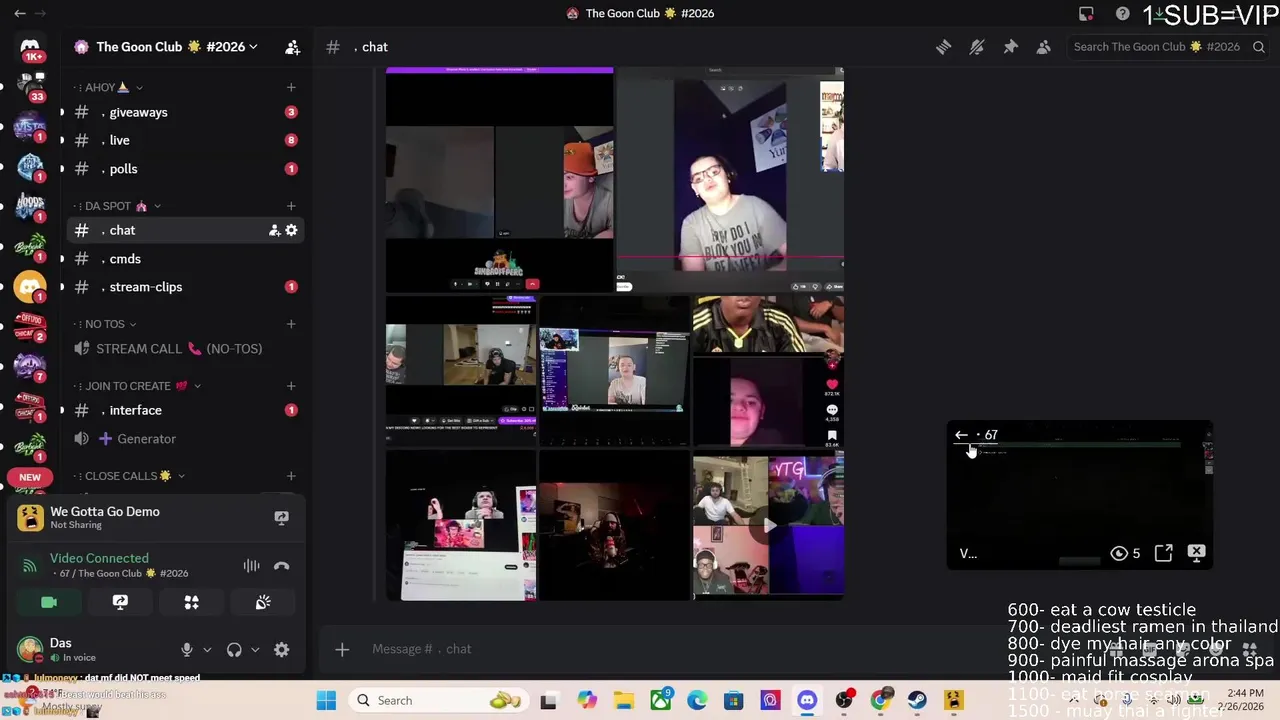Collapse the CLOSE CALLS category
Screen dimensions: 1280x720
(x=130, y=476)
